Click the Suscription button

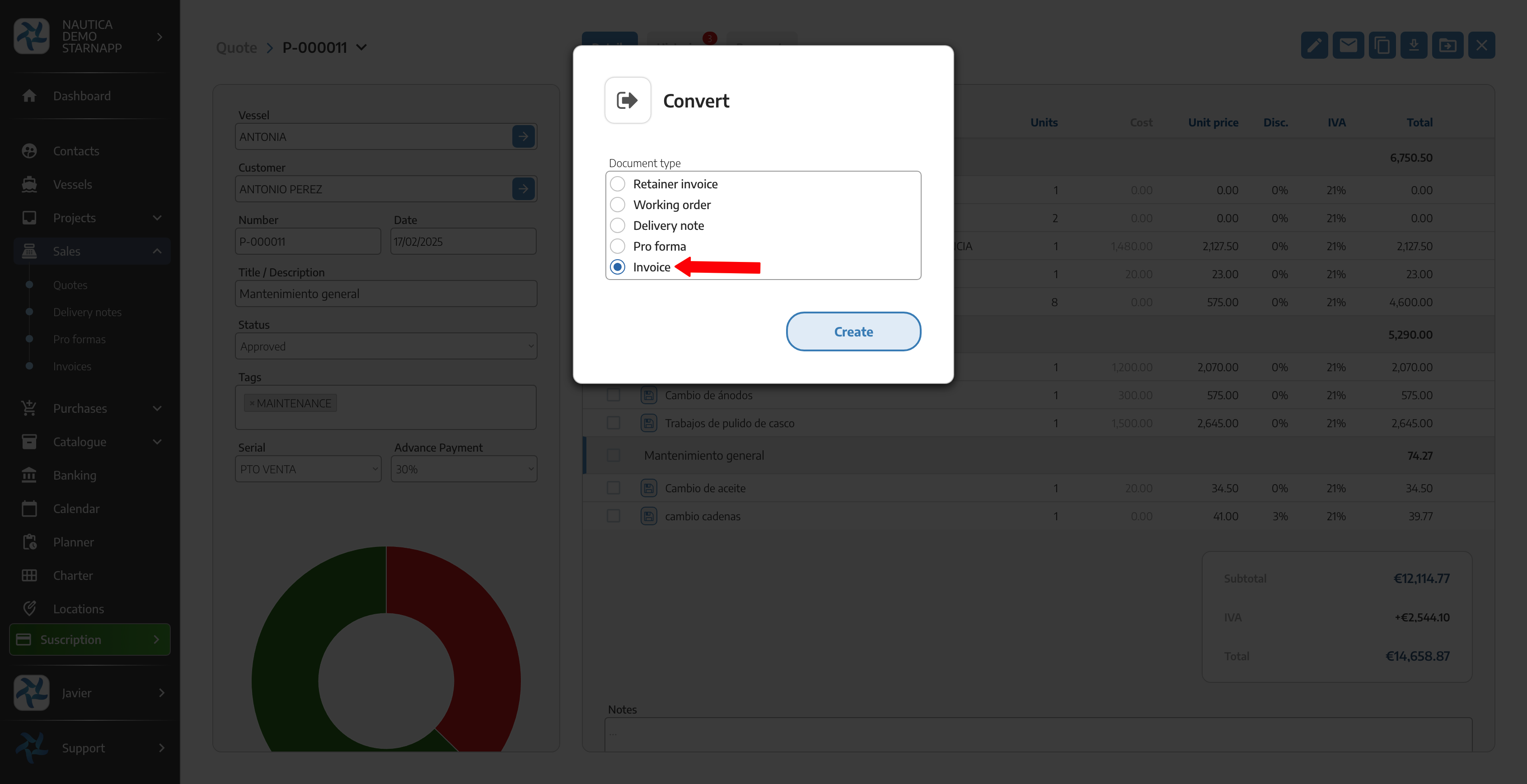pos(89,639)
